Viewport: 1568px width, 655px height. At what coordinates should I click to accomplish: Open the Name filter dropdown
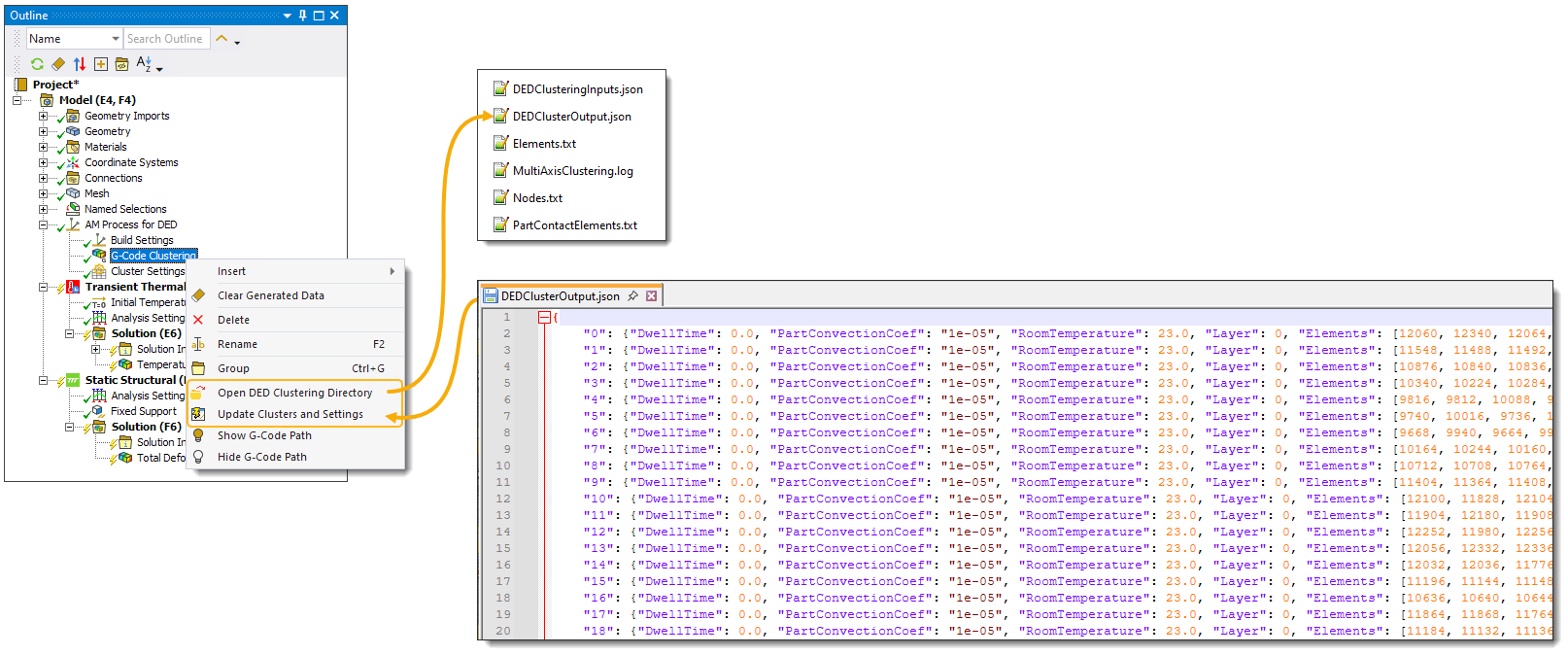pos(116,39)
